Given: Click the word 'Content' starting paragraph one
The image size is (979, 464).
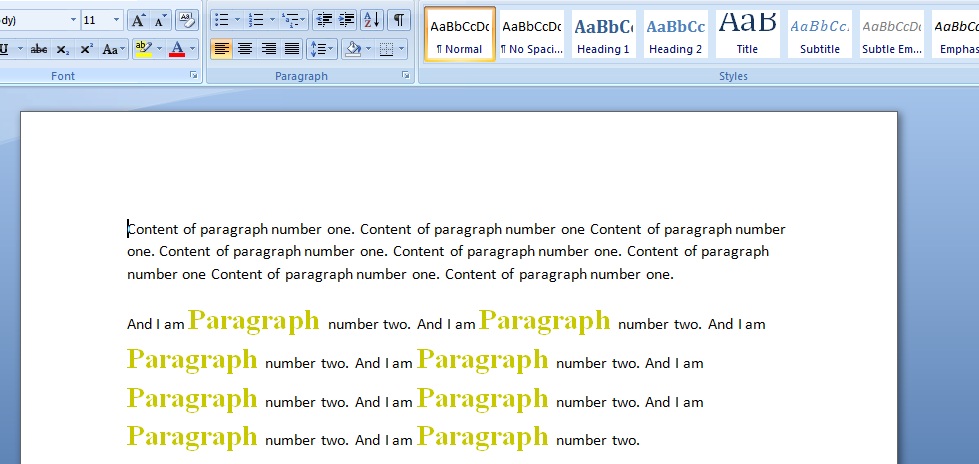Looking at the screenshot, I should 153,229.
